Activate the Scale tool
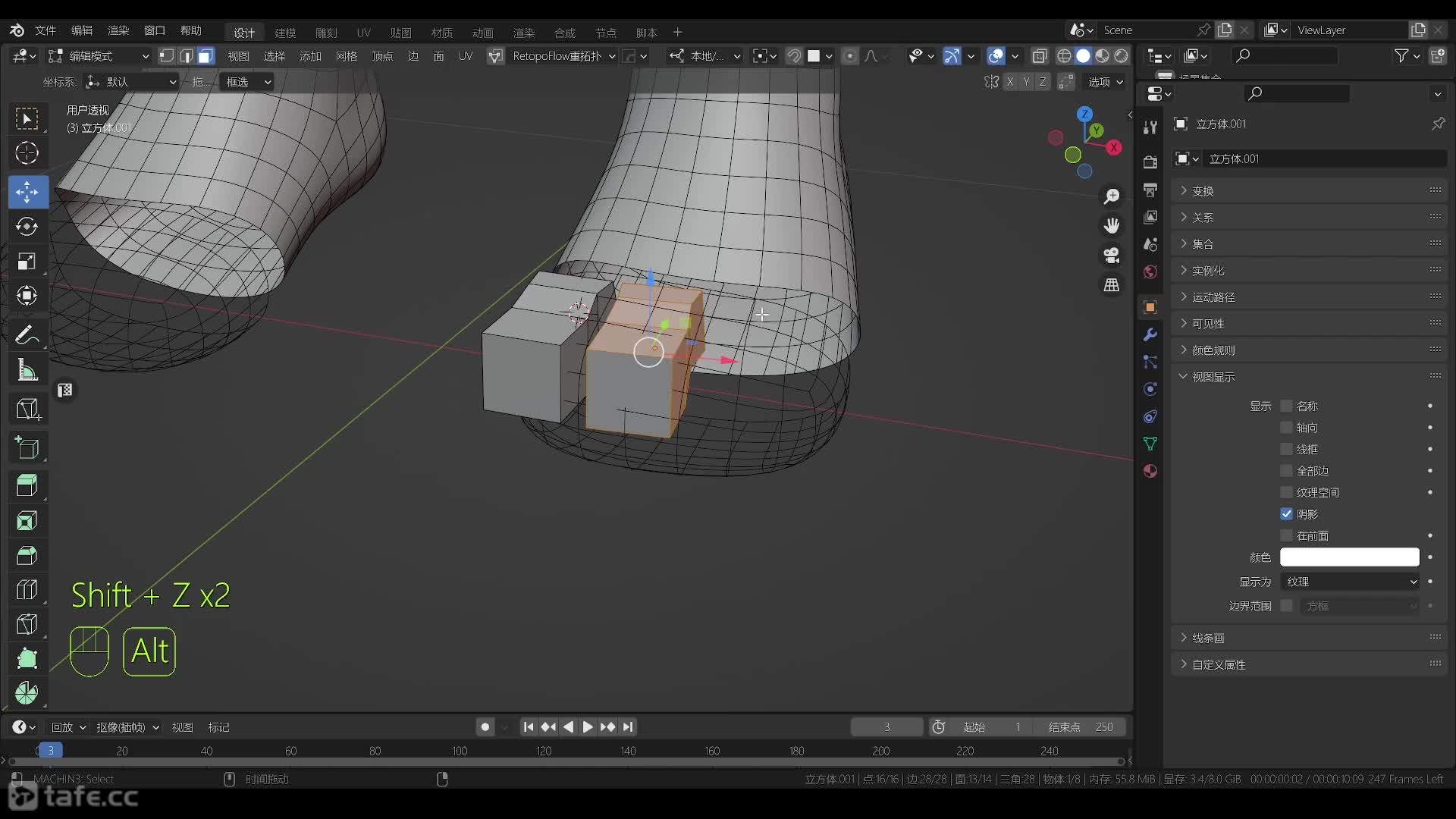The height and width of the screenshot is (819, 1456). (27, 262)
